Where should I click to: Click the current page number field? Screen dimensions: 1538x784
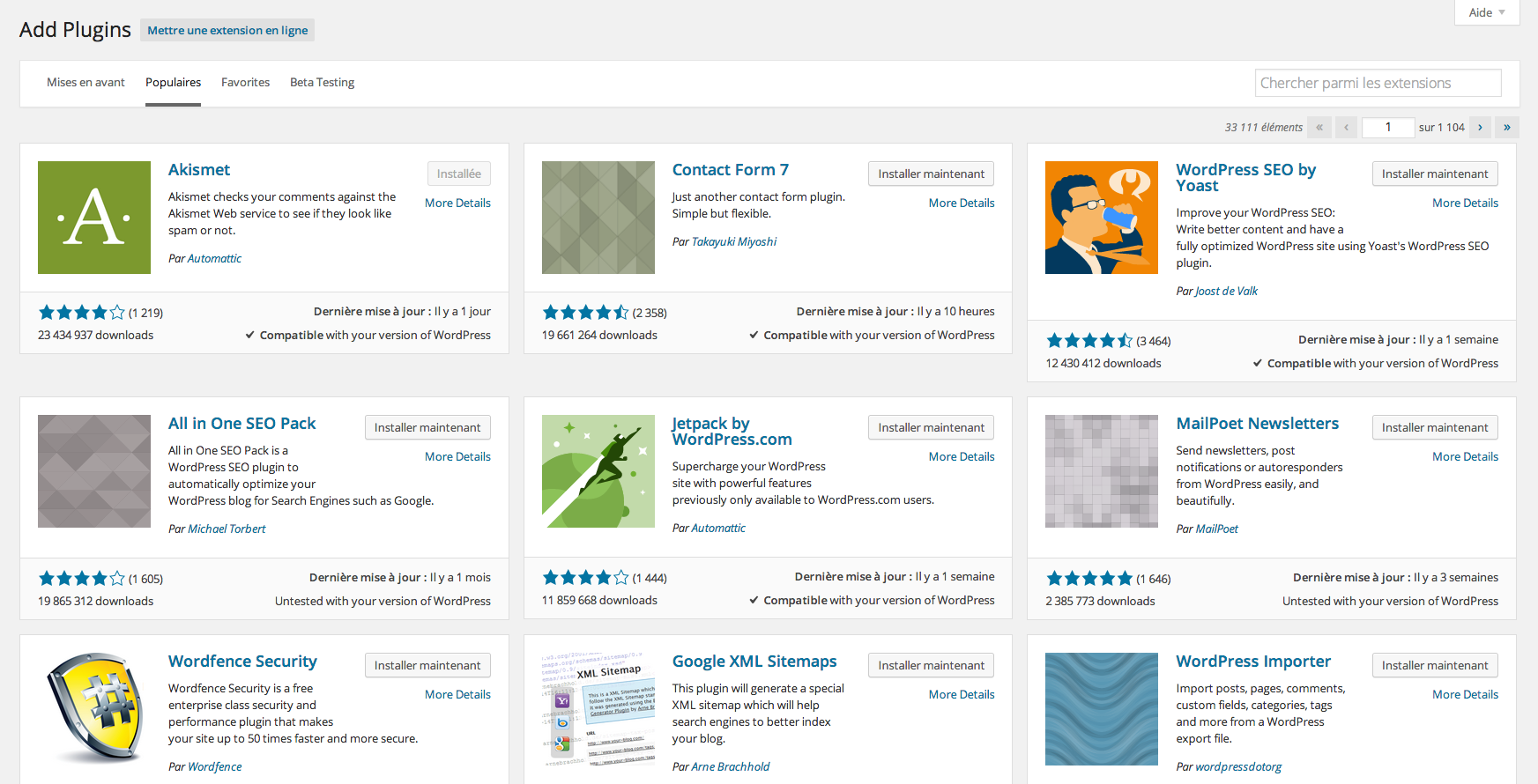(1388, 128)
